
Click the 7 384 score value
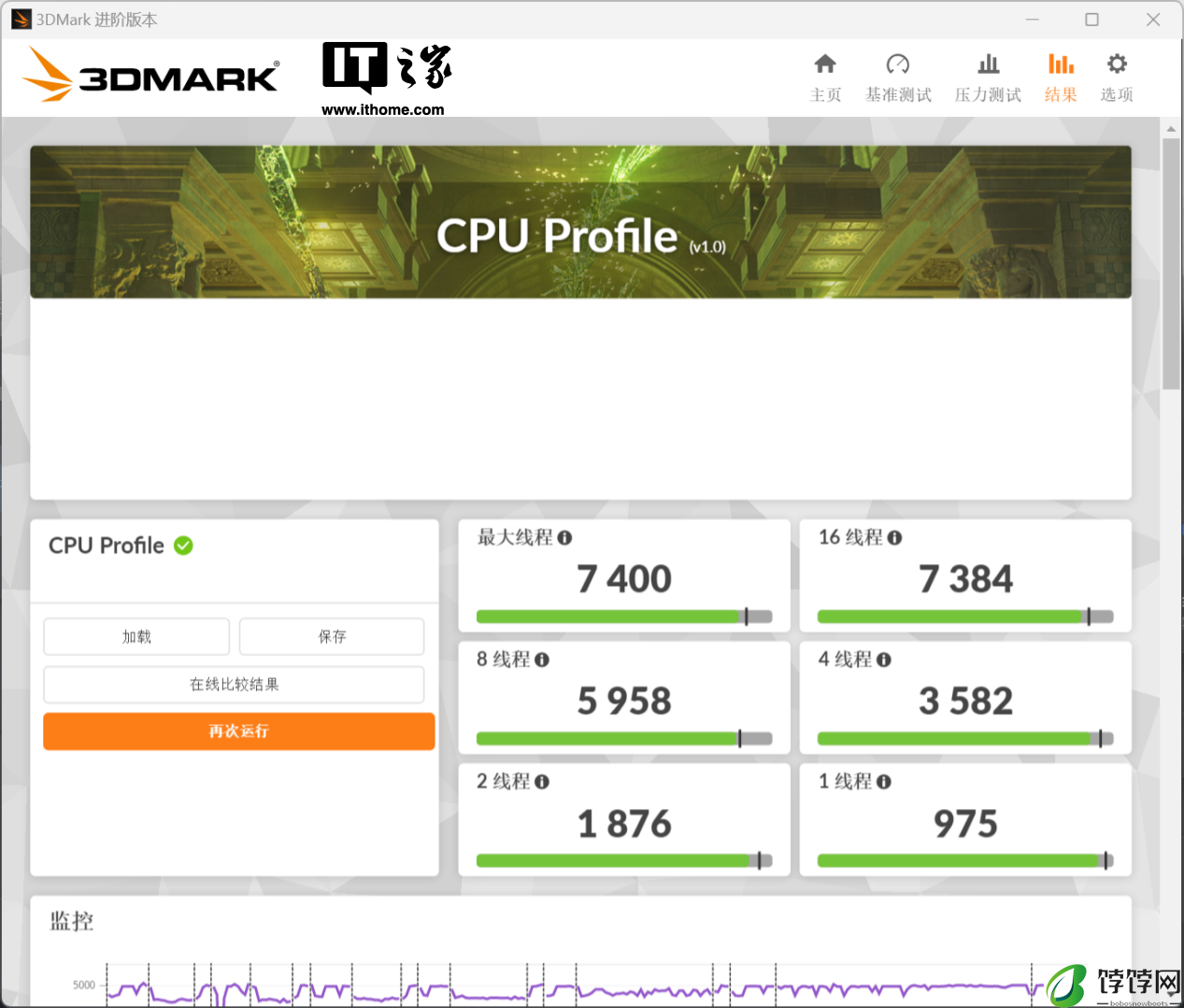tap(965, 579)
